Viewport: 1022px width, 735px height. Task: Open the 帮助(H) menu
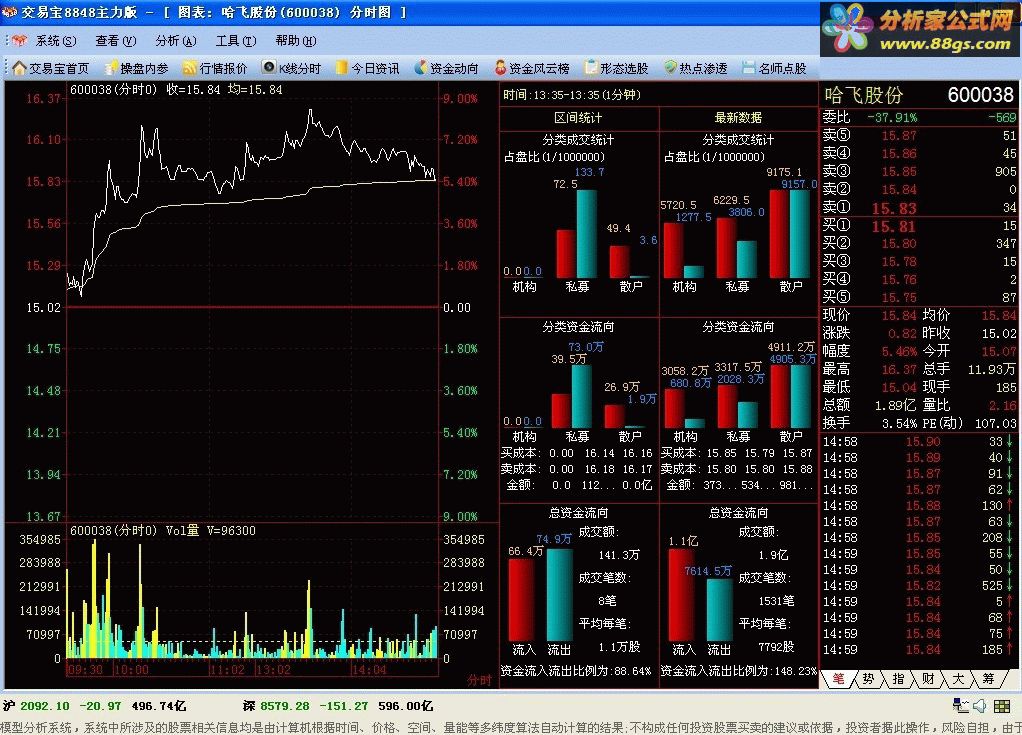(296, 41)
